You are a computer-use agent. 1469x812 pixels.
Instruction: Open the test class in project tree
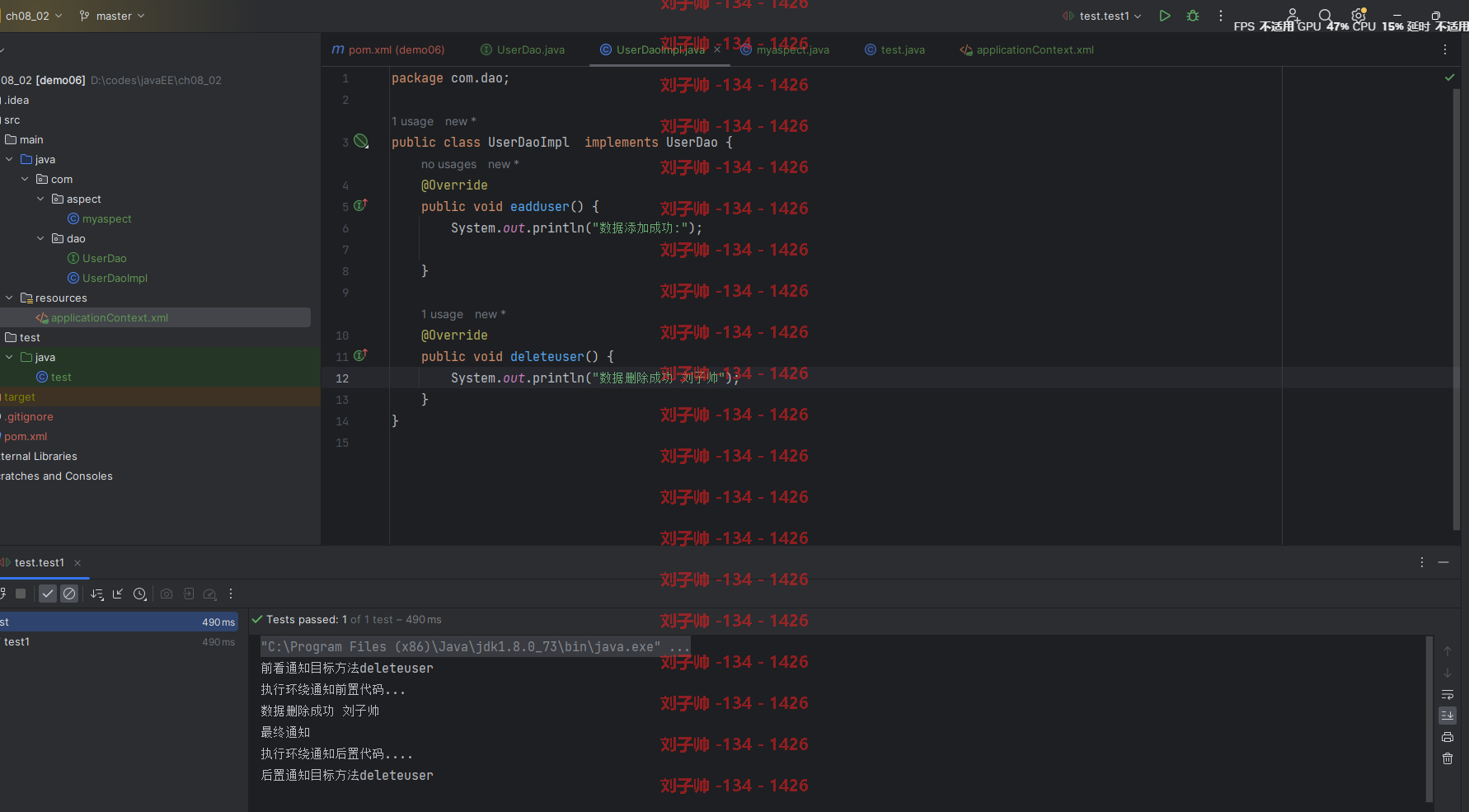click(60, 377)
